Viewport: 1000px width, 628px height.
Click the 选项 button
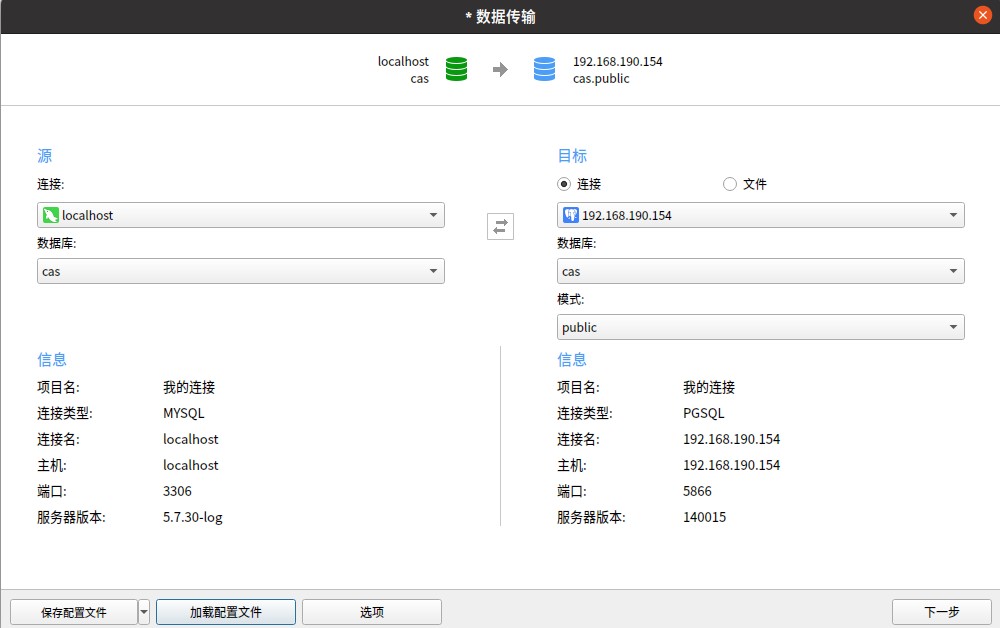click(x=372, y=612)
